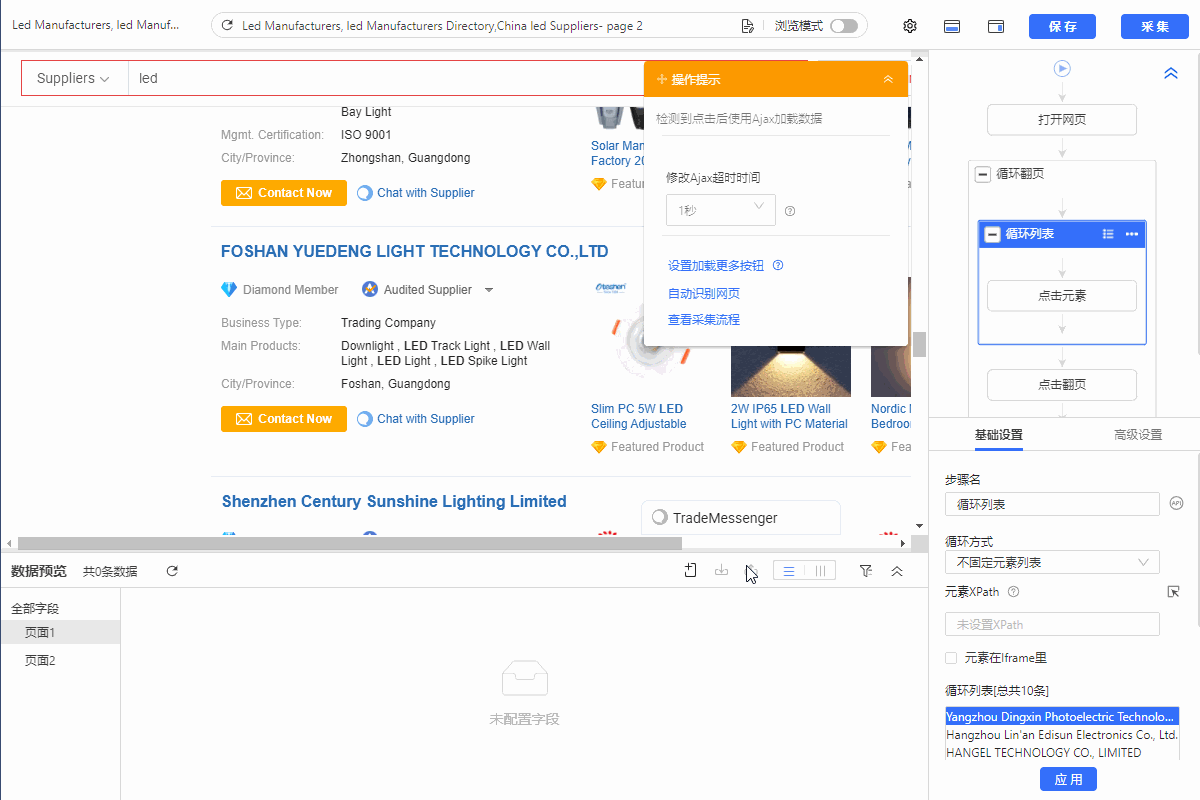
Task: Switch to the bottom-panel layout icon
Action: [x=953, y=26]
